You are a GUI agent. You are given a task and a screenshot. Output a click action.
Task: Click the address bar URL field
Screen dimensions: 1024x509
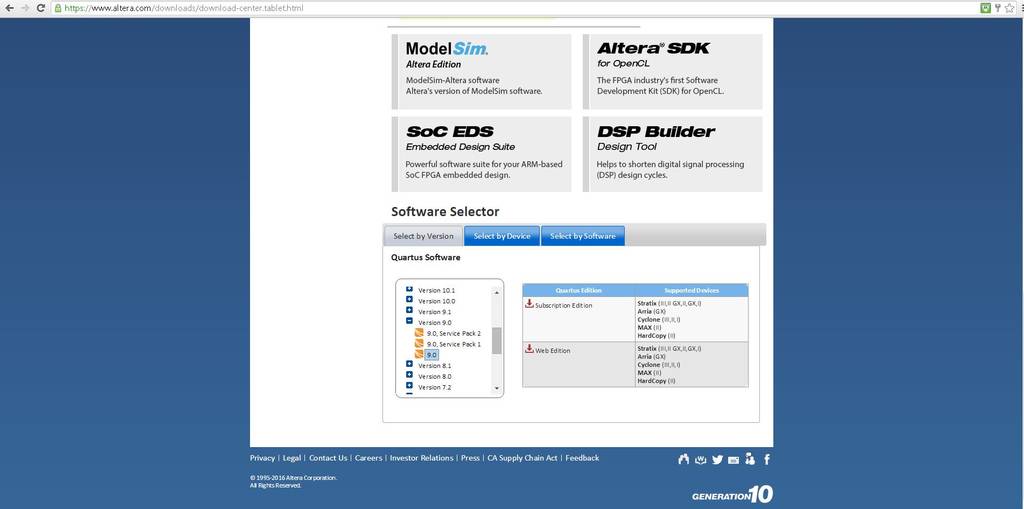coord(516,8)
